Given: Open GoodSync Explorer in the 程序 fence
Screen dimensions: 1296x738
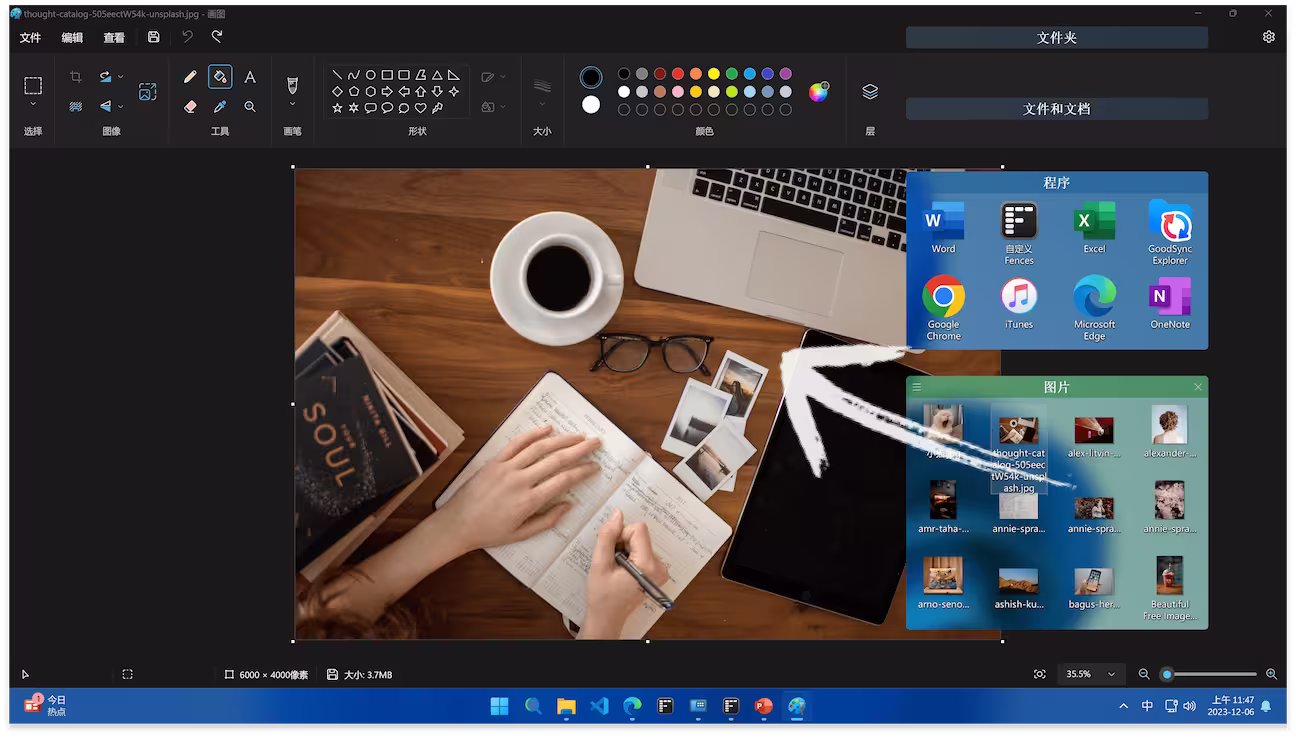Looking at the screenshot, I should click(x=1170, y=232).
